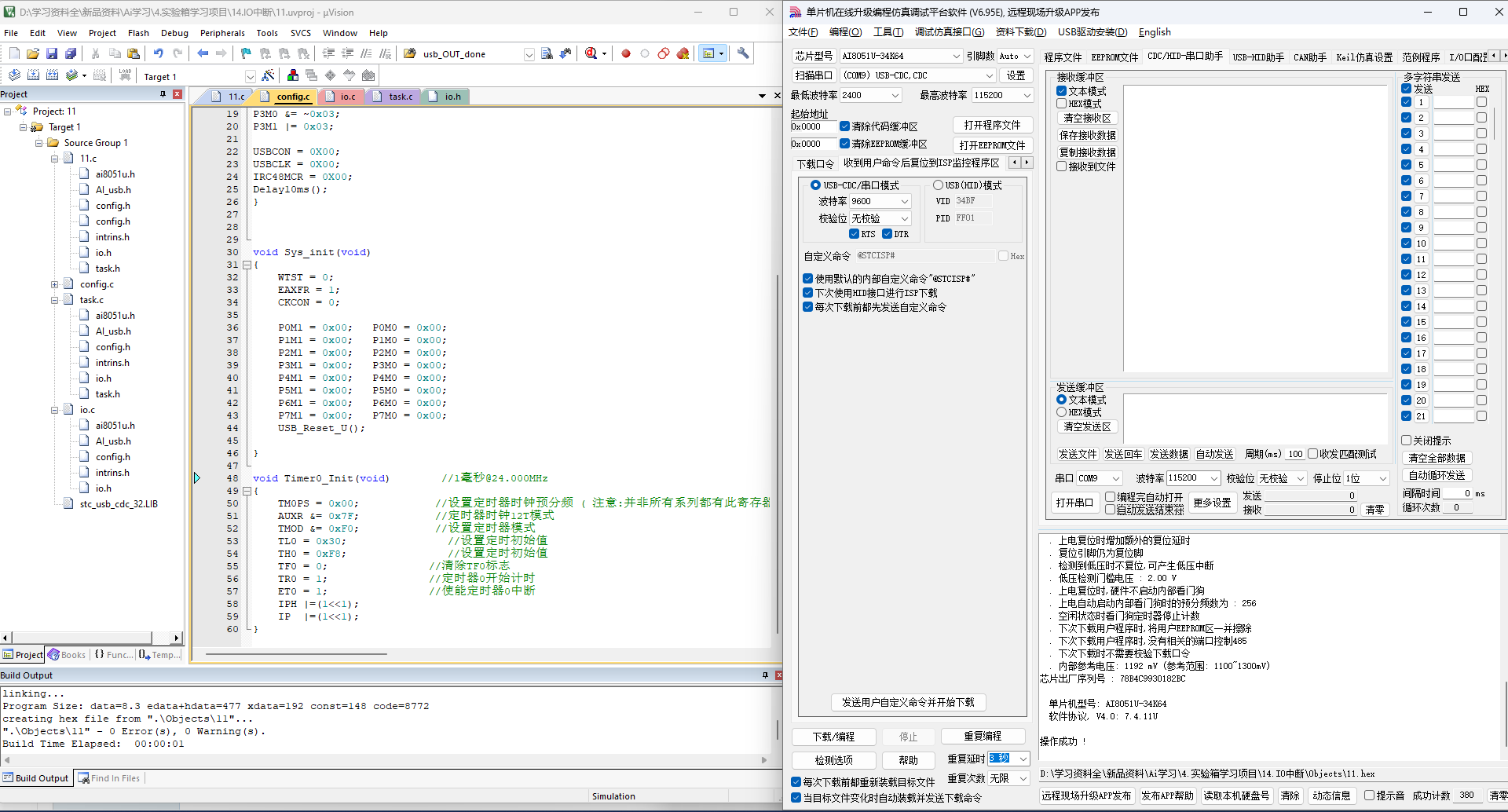Translate the current file using the toolbar icon

pos(14,75)
